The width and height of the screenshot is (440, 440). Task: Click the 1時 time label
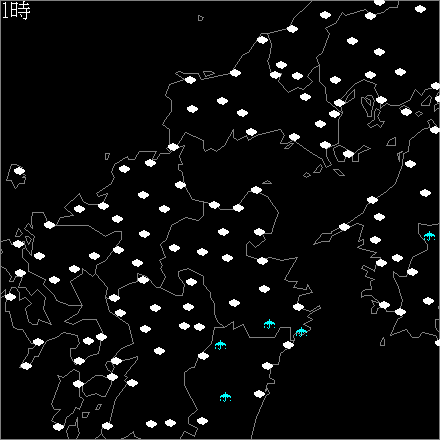click(x=16, y=11)
